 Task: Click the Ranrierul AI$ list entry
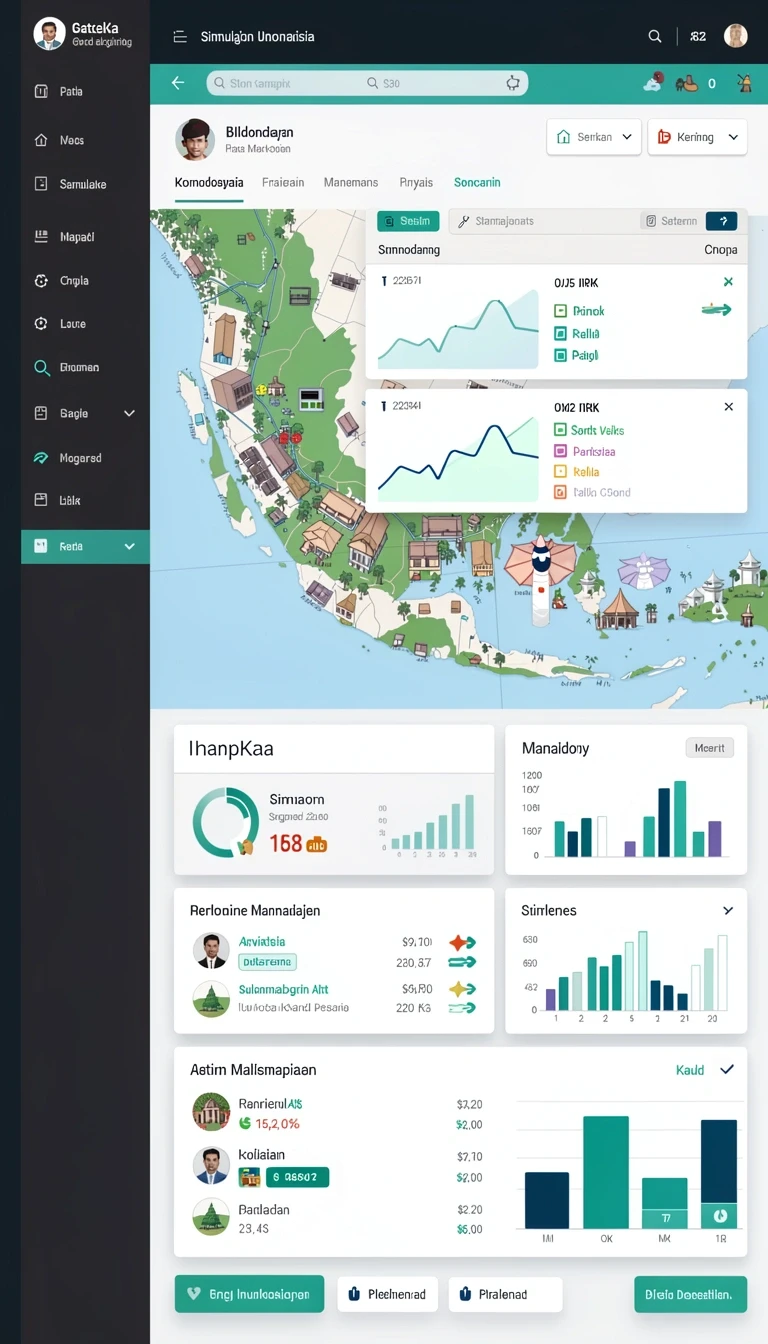click(335, 1113)
